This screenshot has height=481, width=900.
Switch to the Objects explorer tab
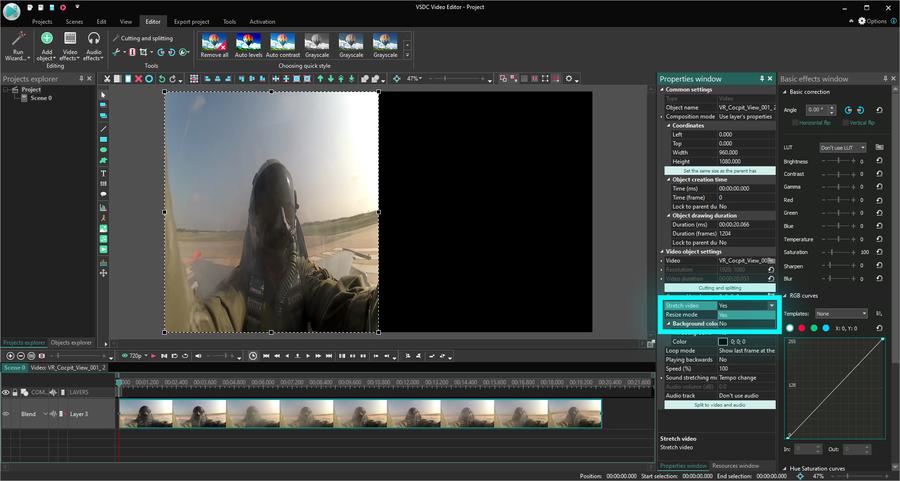pyautogui.click(x=71, y=343)
